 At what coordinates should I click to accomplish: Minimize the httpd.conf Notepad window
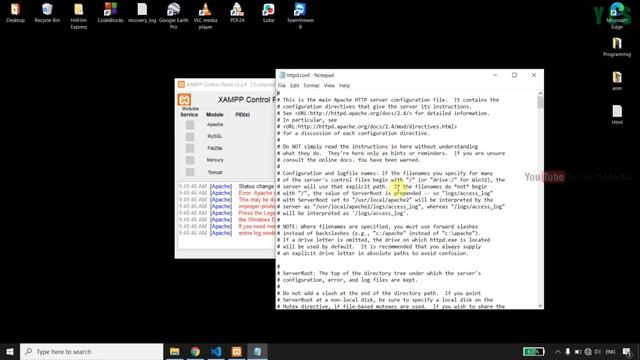[x=495, y=75]
